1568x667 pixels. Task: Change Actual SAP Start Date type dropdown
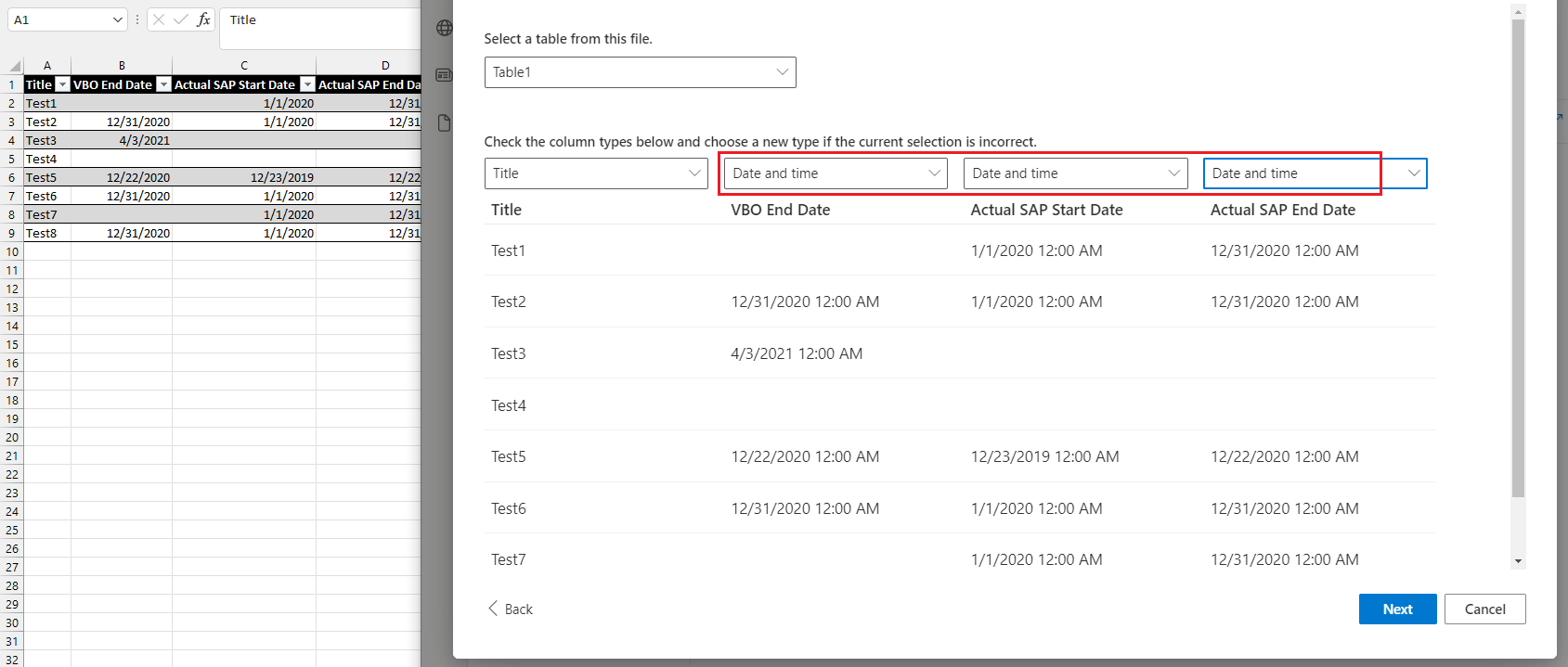[x=1075, y=173]
